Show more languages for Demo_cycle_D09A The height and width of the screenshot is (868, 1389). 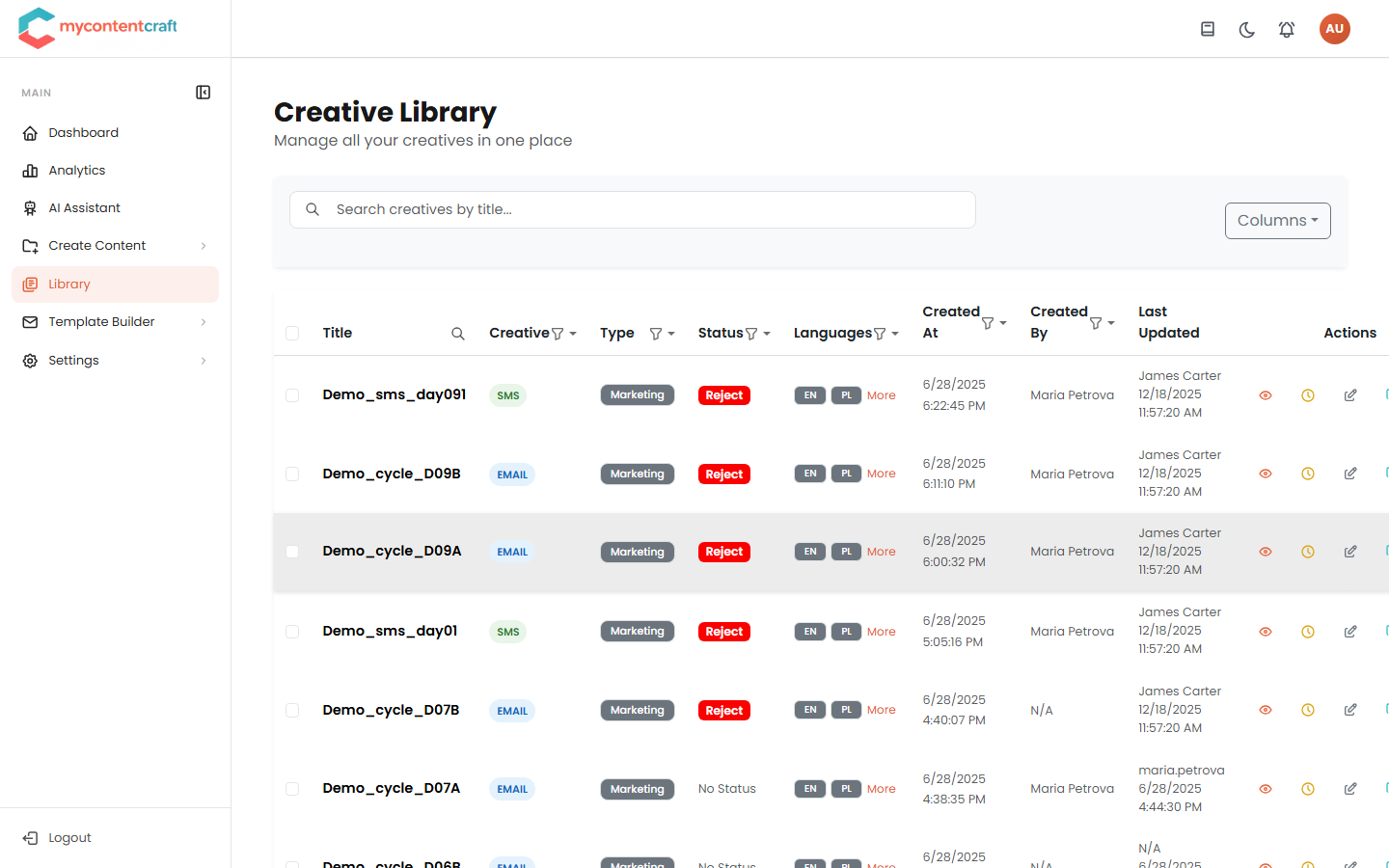pos(882,552)
